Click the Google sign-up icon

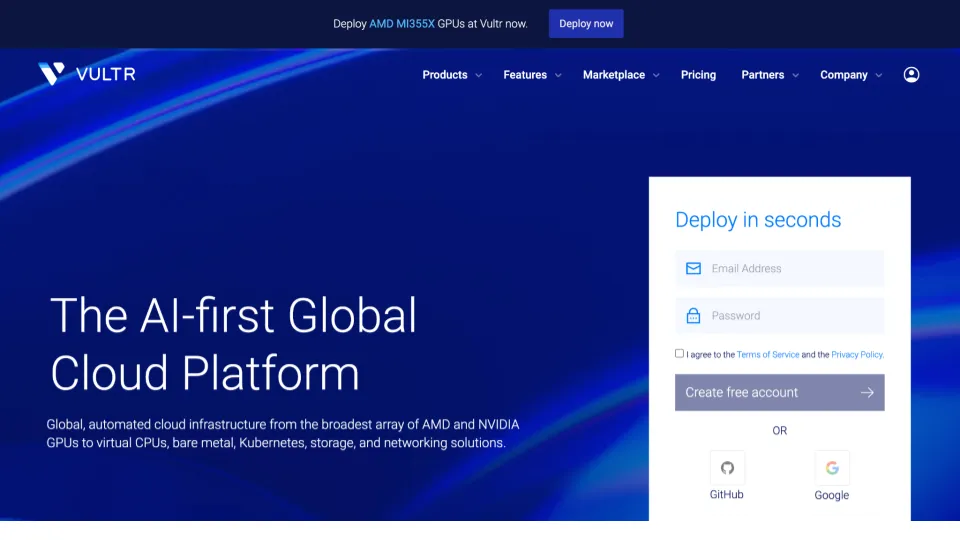point(831,468)
